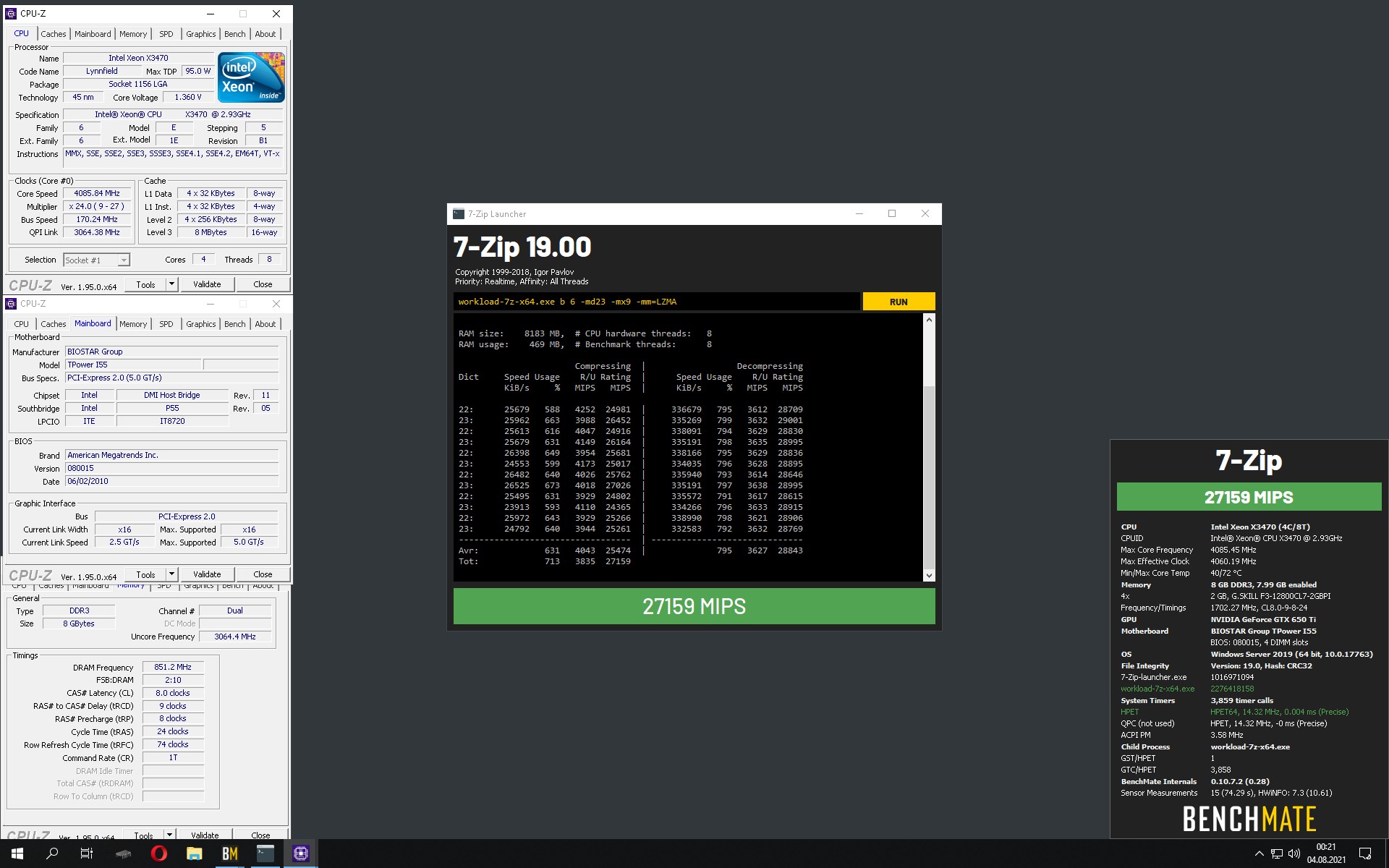Click the graphics card taskbar icon

coord(124,854)
